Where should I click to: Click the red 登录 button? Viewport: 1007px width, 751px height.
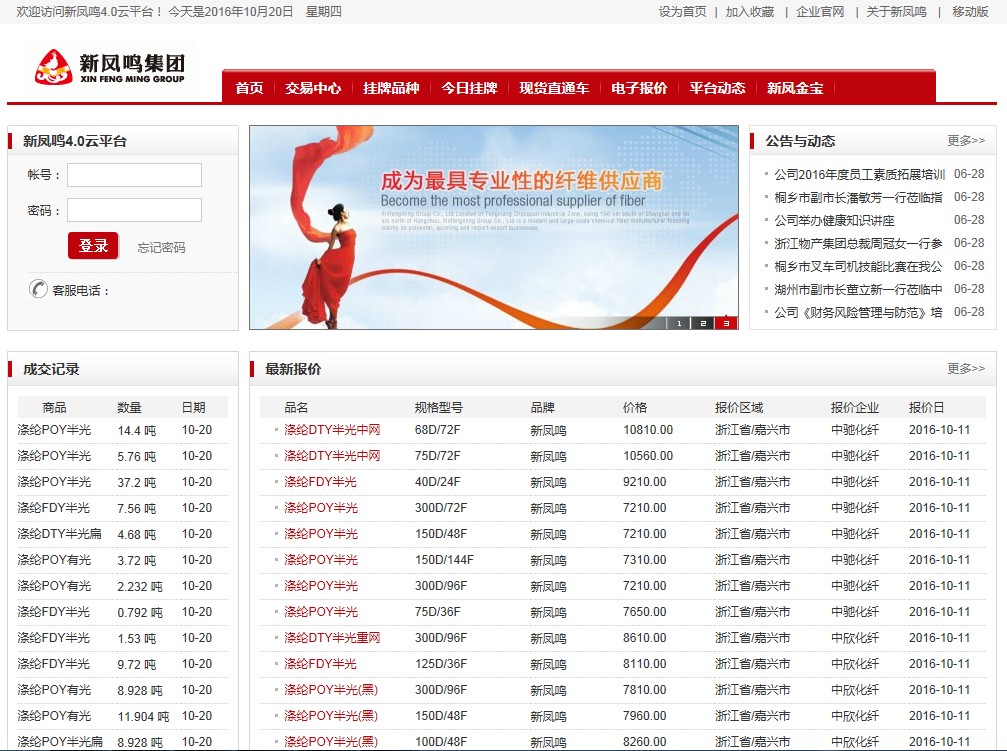tap(93, 245)
